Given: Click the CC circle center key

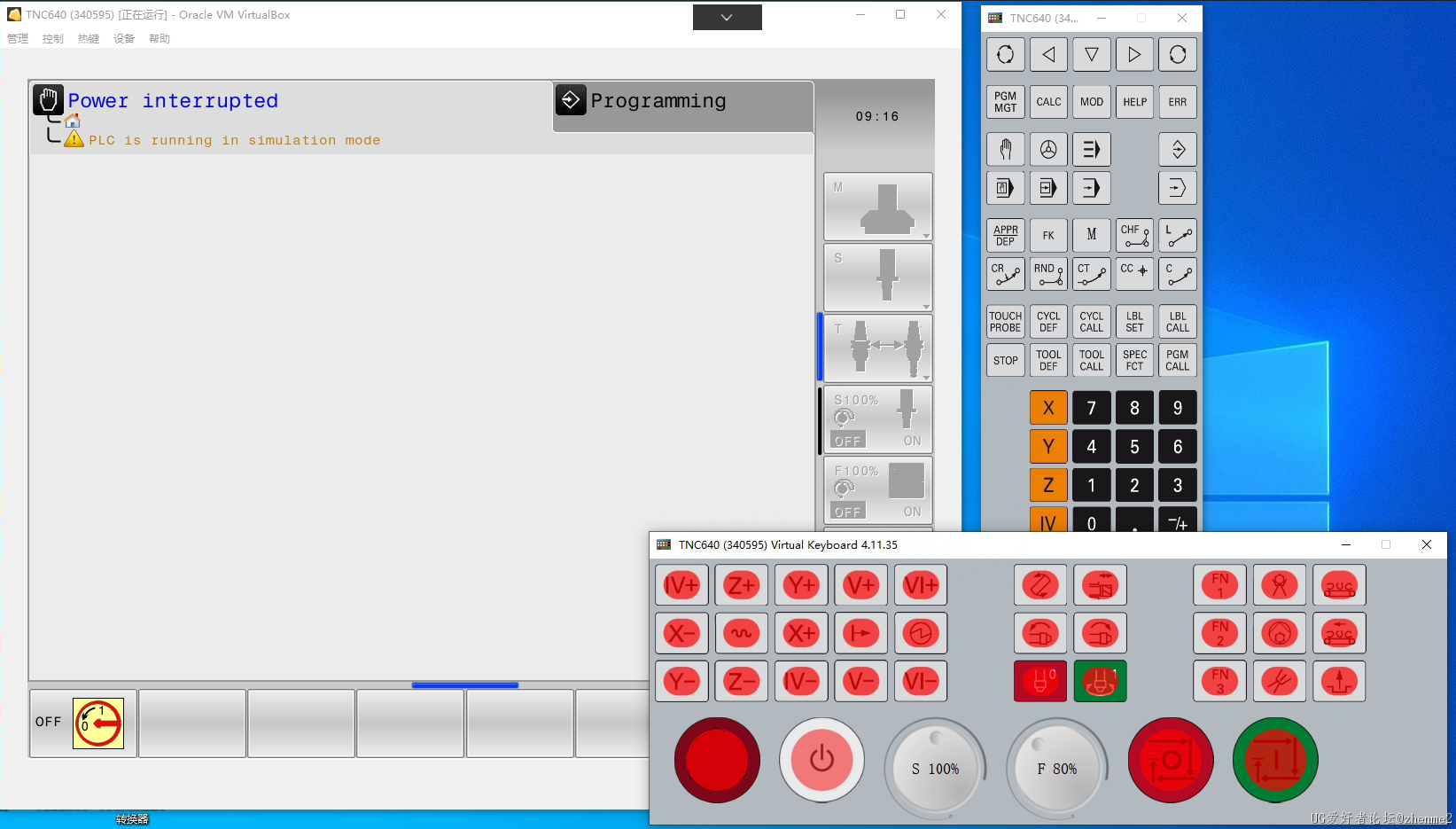Looking at the screenshot, I should (1134, 273).
